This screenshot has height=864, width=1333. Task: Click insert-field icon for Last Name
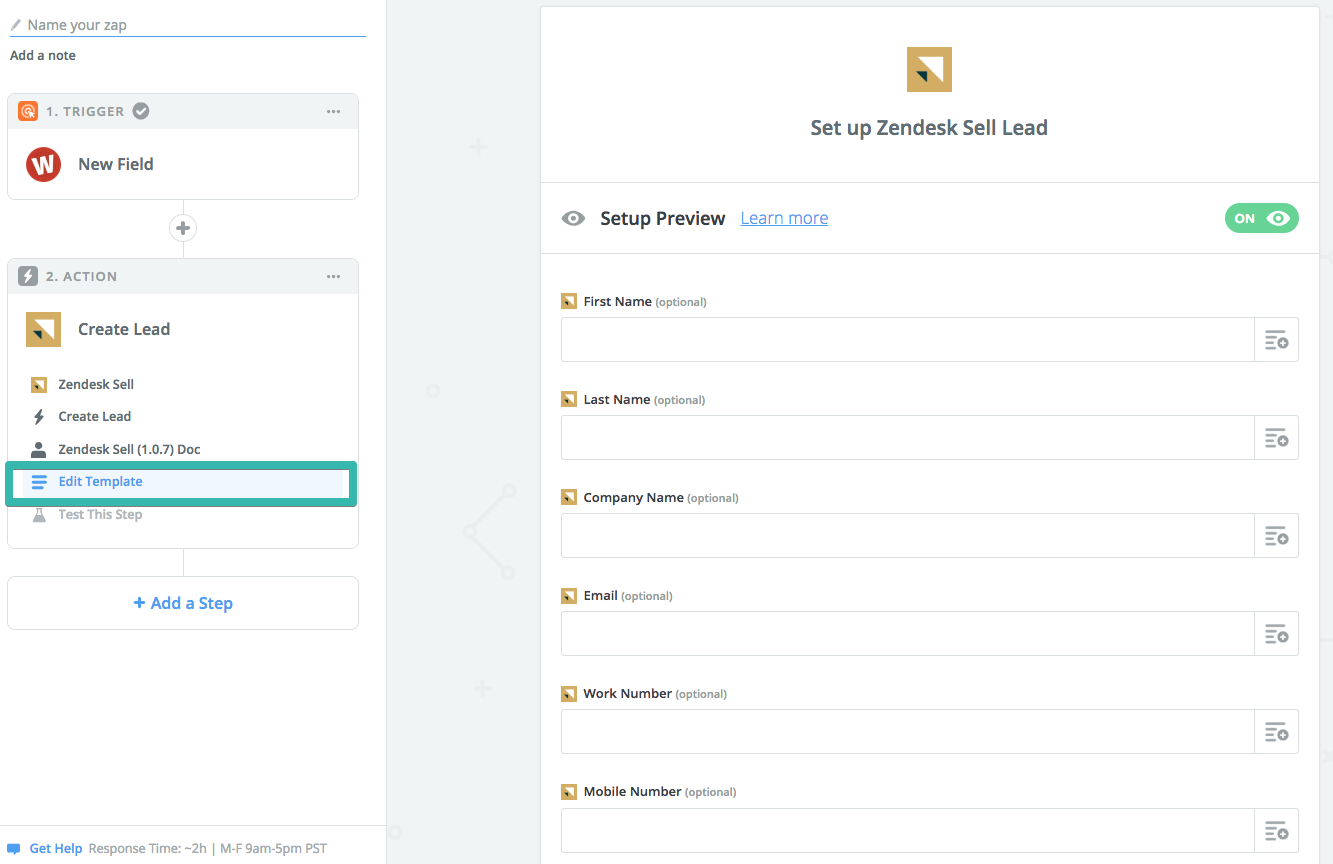point(1276,438)
